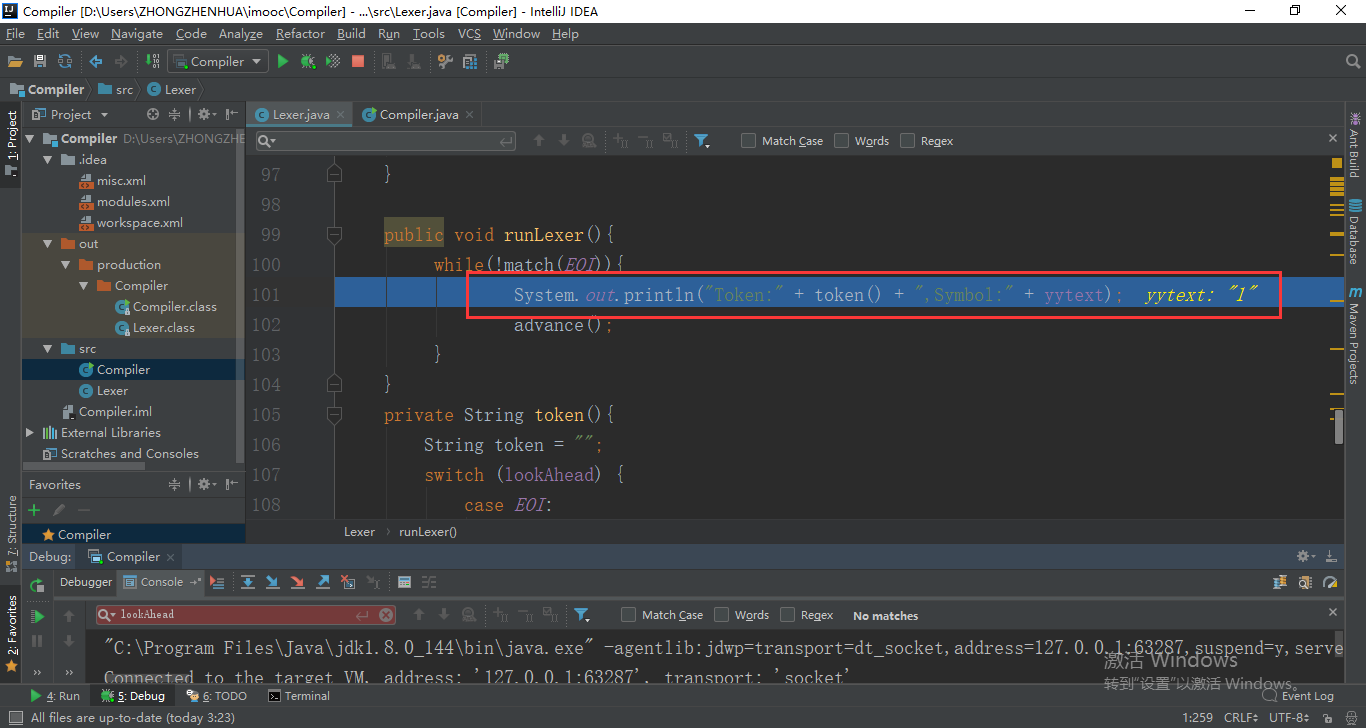This screenshot has height=728, width=1366.
Task: Open the Compiler run configuration dropdown
Action: coord(216,61)
